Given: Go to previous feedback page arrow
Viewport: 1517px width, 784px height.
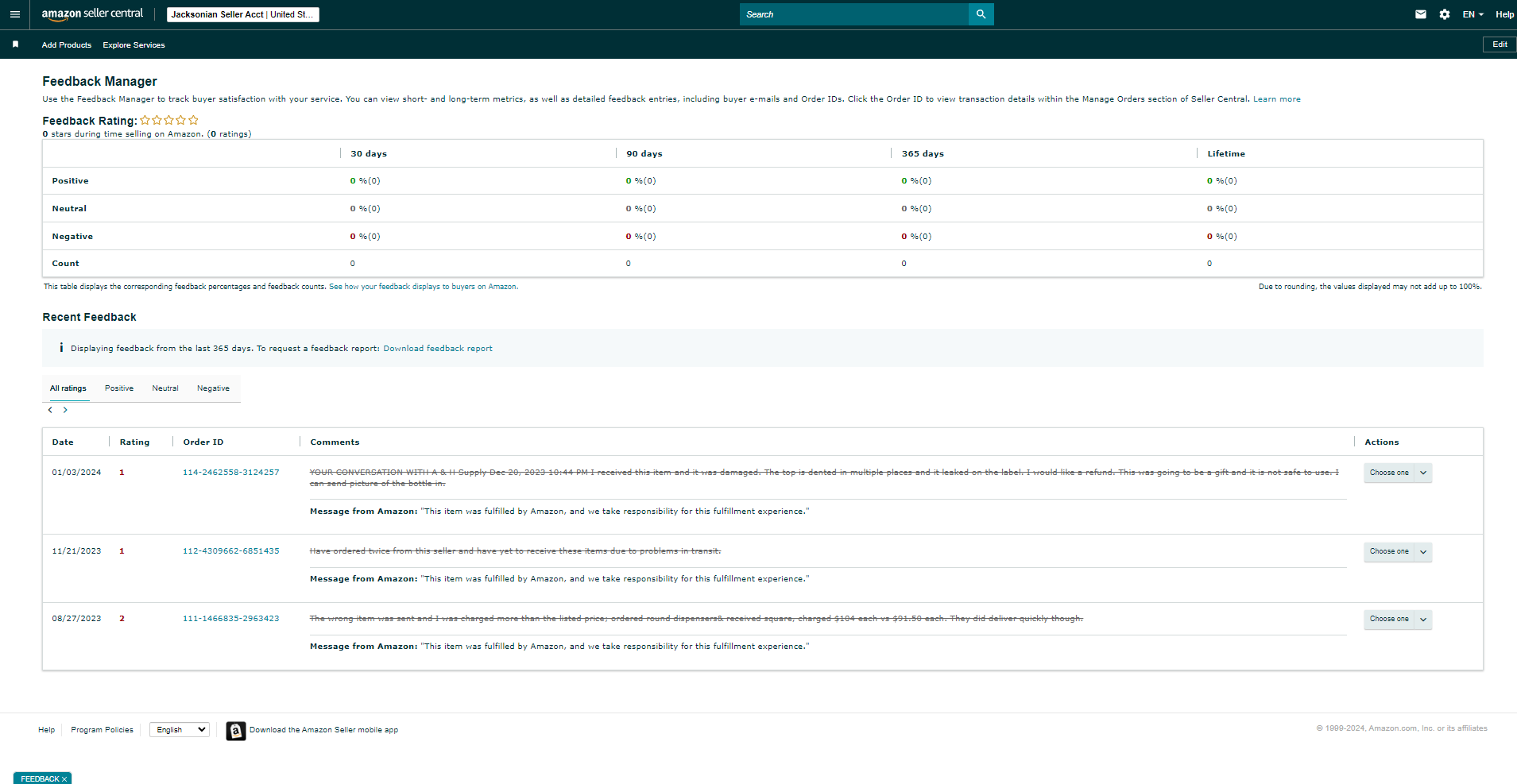Looking at the screenshot, I should [50, 410].
